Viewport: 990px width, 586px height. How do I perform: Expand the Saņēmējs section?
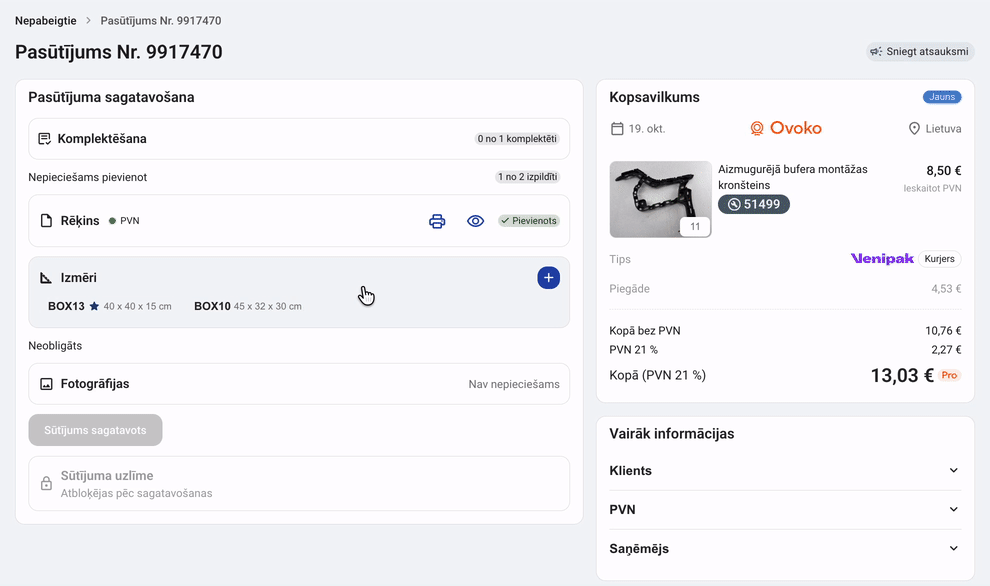point(785,549)
